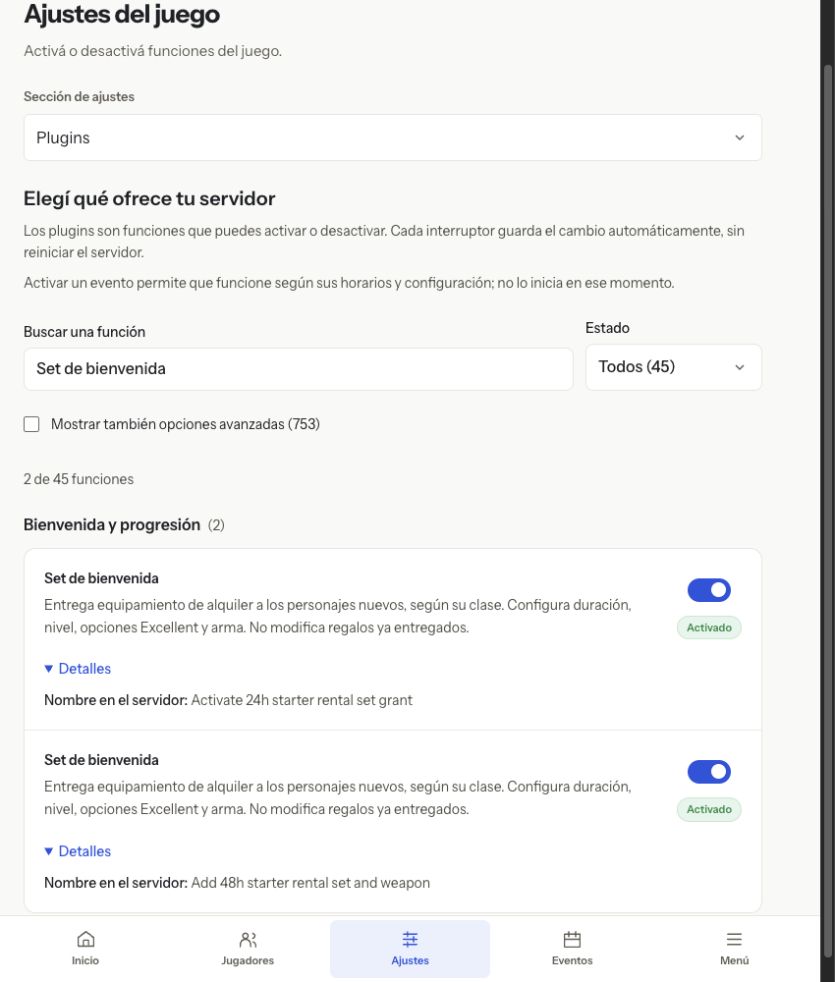Open the Inicio home icon
The width and height of the screenshot is (835, 982).
(x=85, y=939)
